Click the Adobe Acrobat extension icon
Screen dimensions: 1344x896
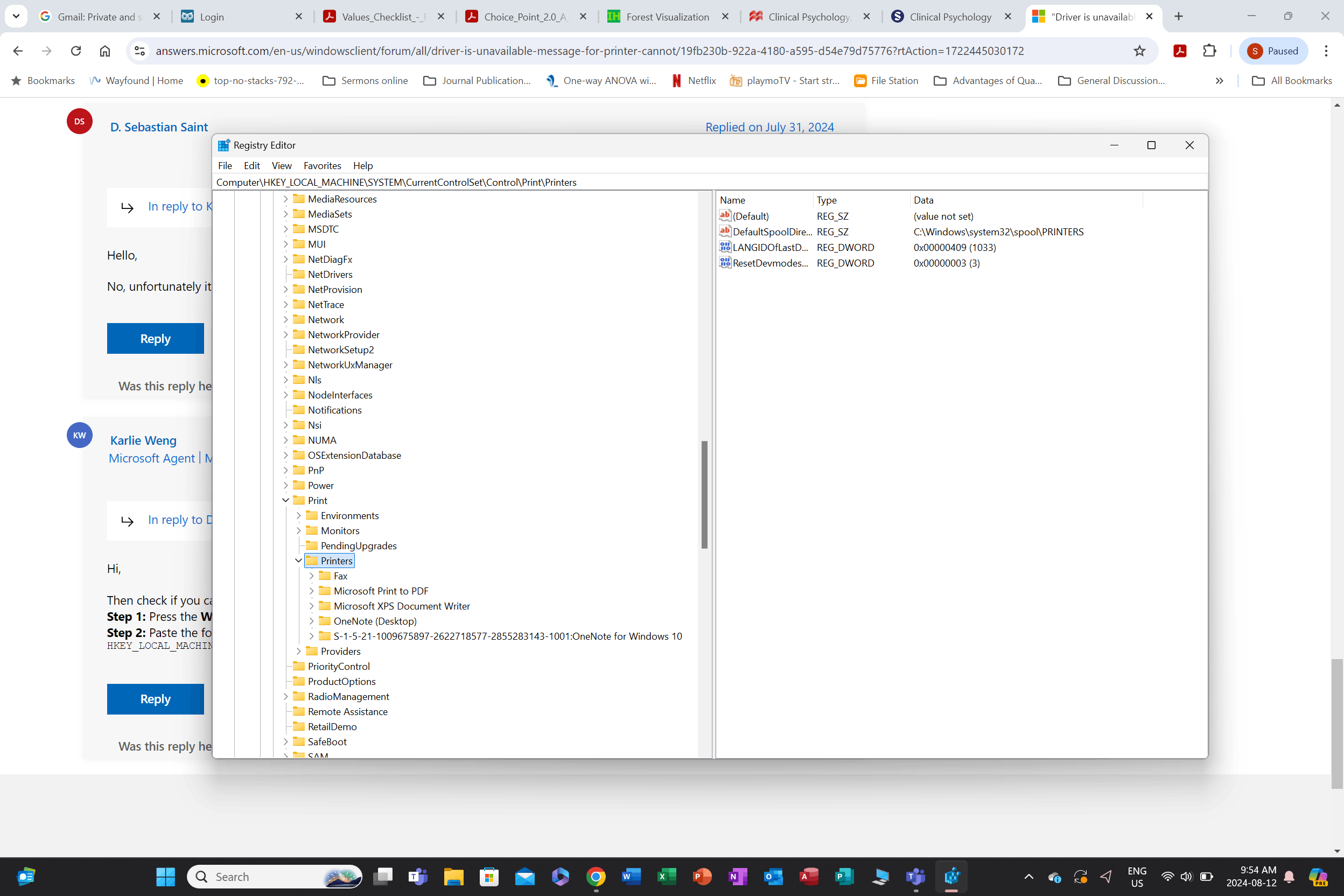1179,51
